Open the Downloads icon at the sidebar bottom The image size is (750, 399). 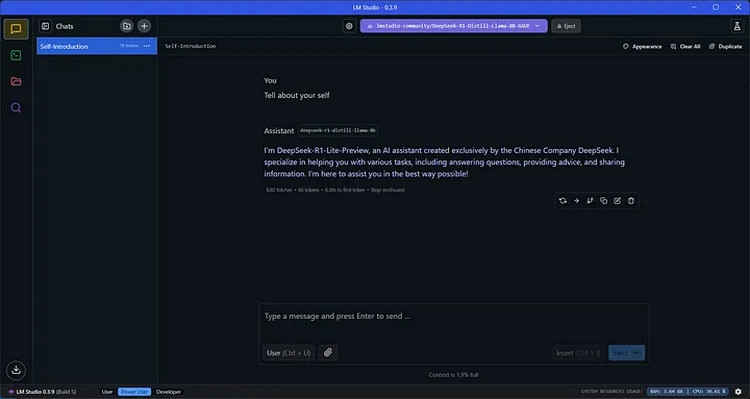click(16, 370)
